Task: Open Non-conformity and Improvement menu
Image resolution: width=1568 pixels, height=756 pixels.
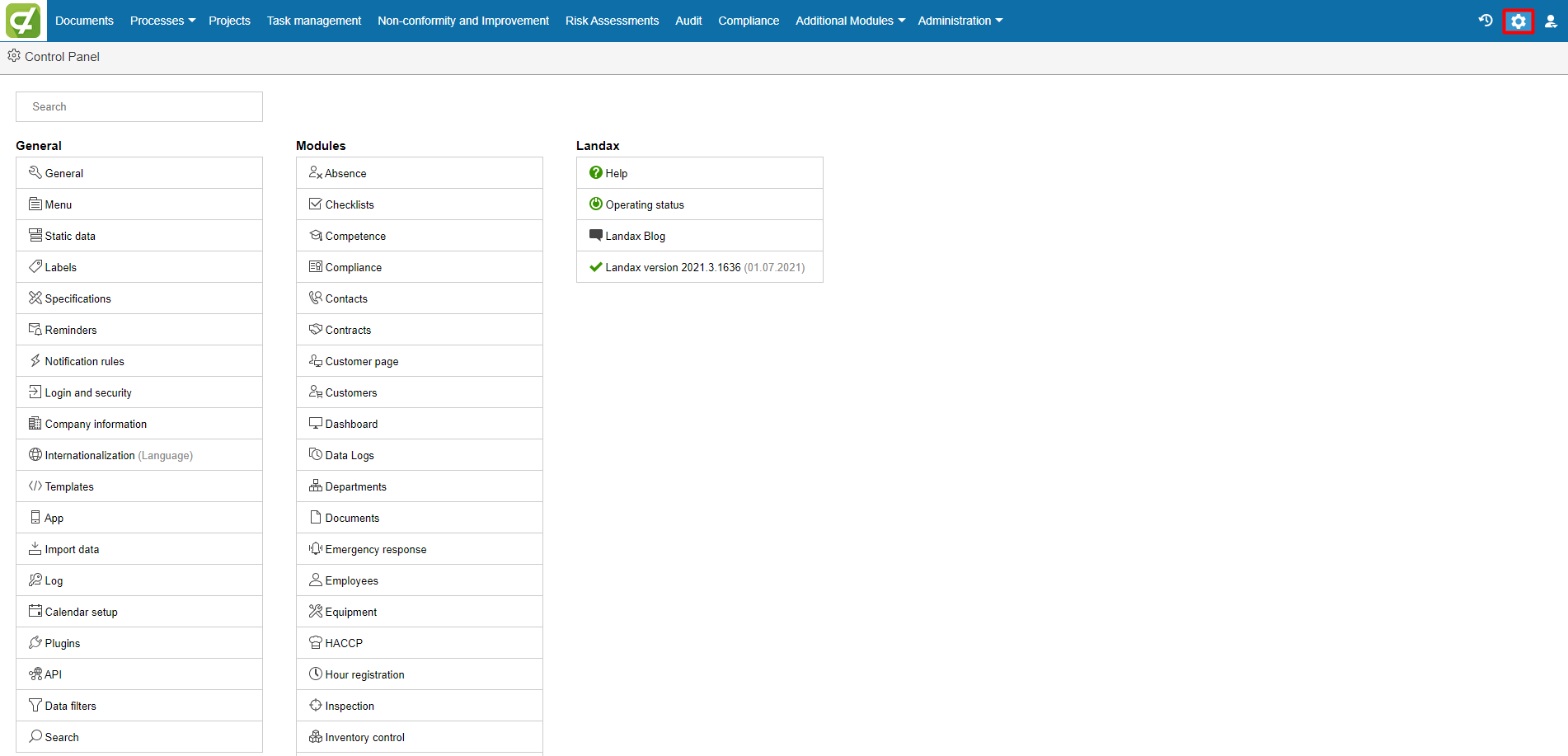Action: pos(462,21)
